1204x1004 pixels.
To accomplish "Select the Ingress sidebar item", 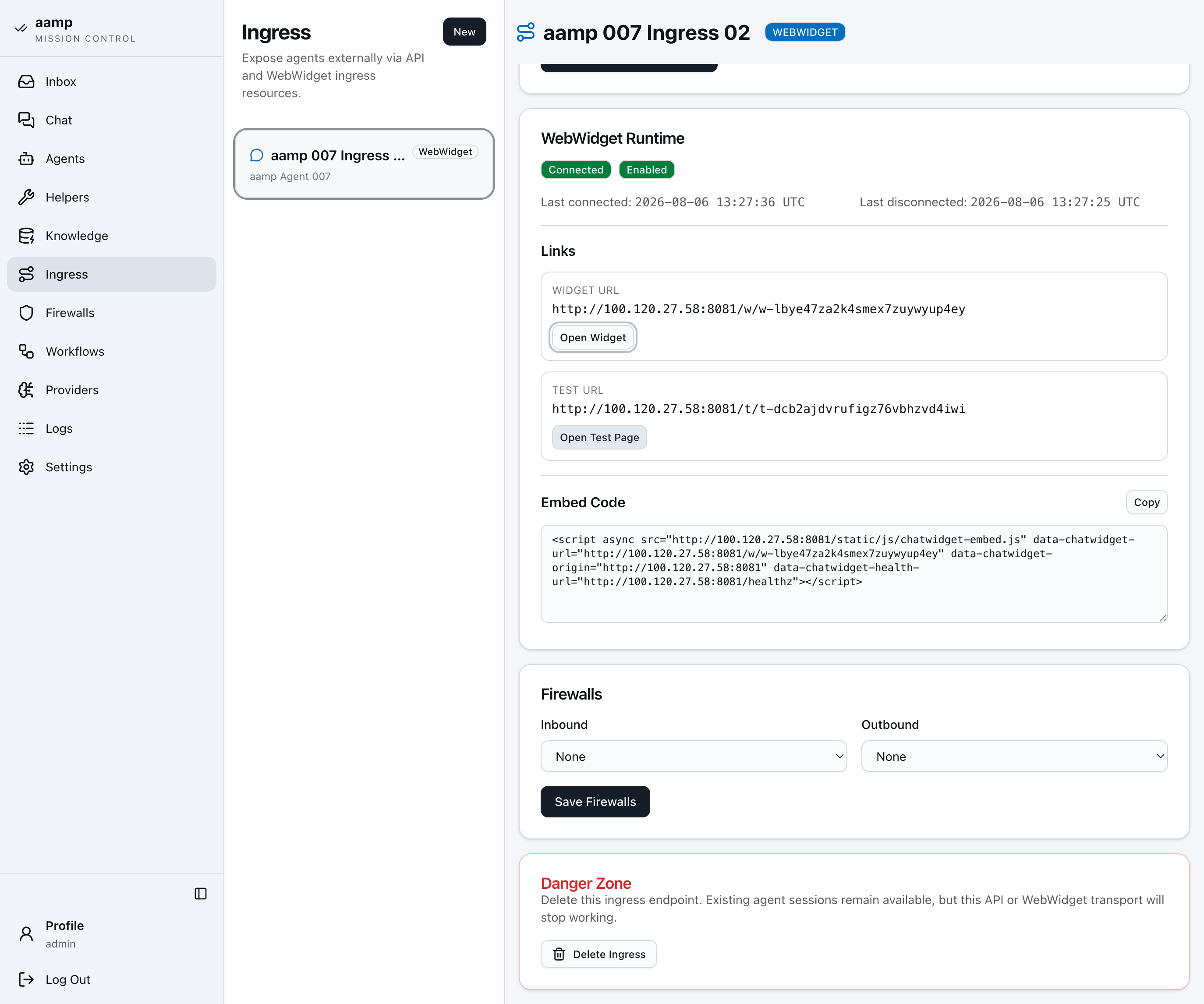I will pos(112,274).
